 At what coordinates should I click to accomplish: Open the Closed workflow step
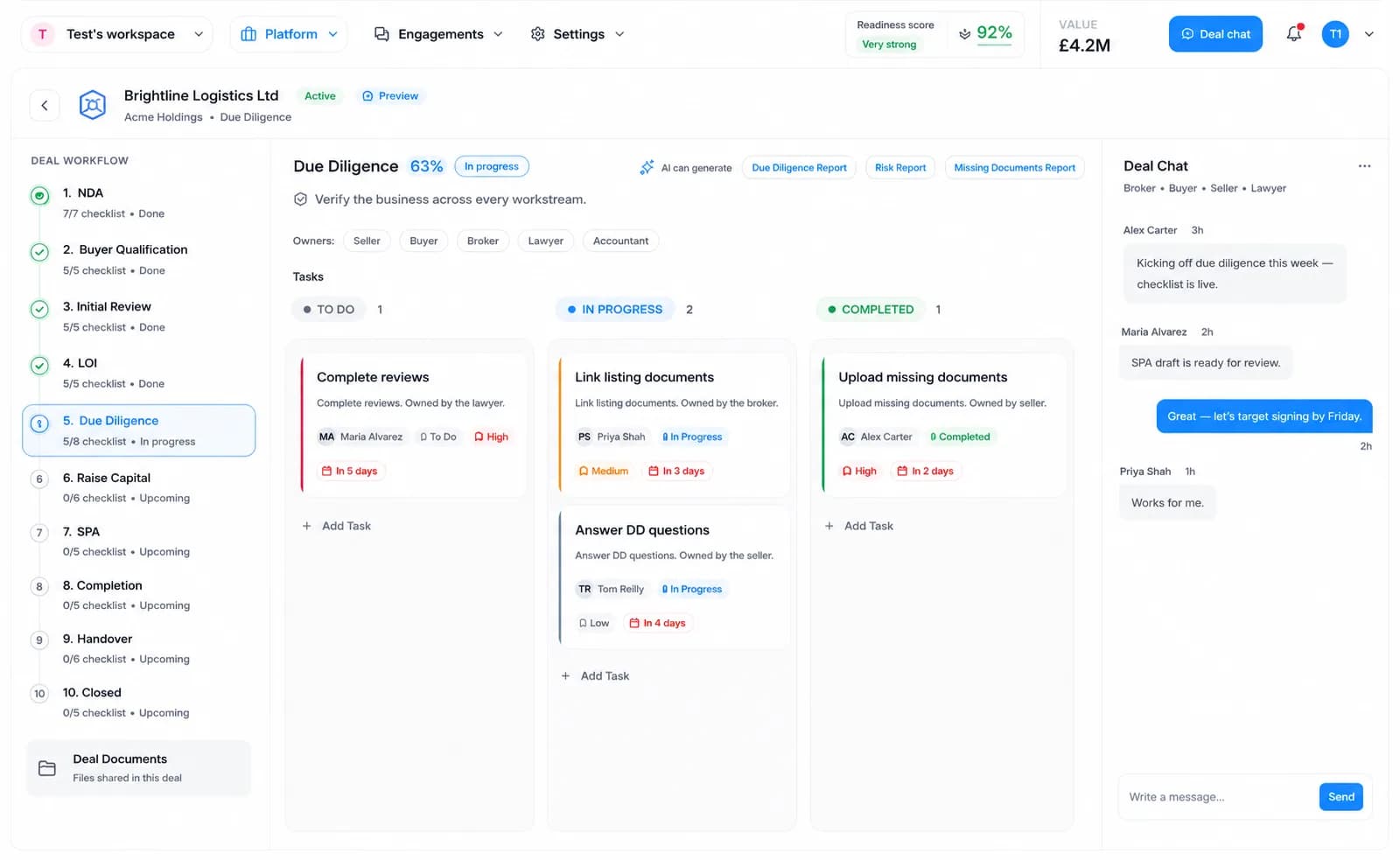140,702
